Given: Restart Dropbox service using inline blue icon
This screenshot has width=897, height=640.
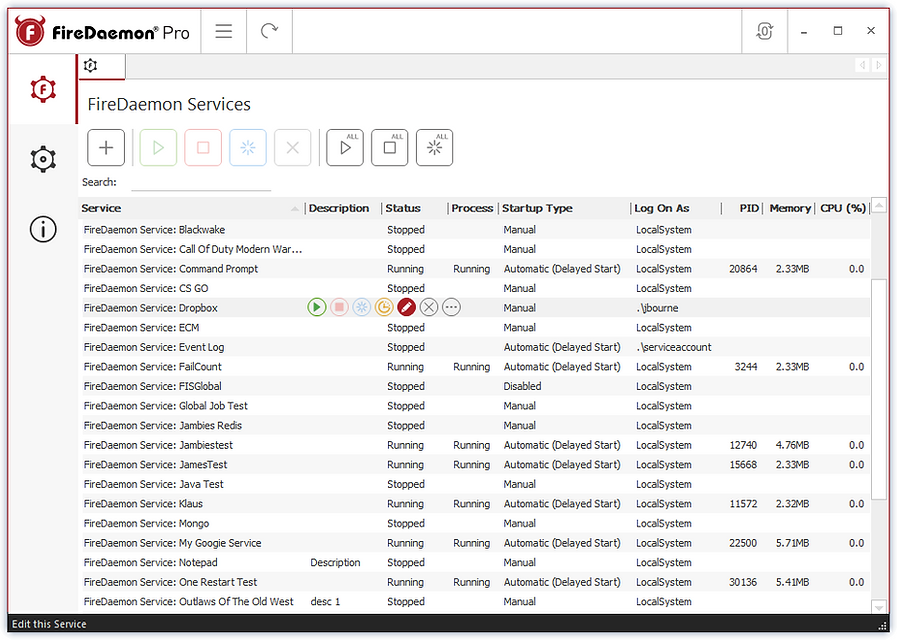Looking at the screenshot, I should pyautogui.click(x=362, y=308).
